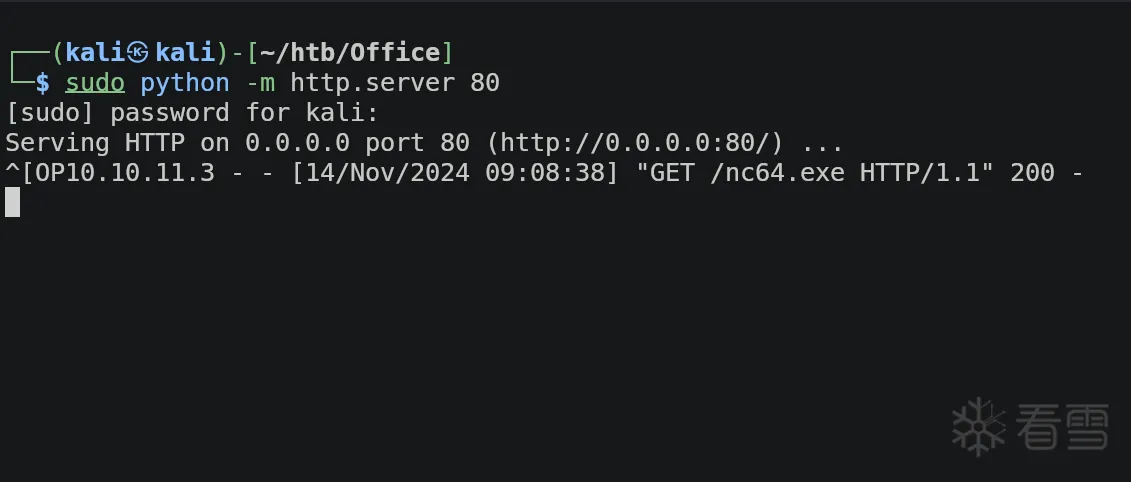The width and height of the screenshot is (1131, 482).
Task: Click the white terminal cursor block
Action: tap(12, 202)
